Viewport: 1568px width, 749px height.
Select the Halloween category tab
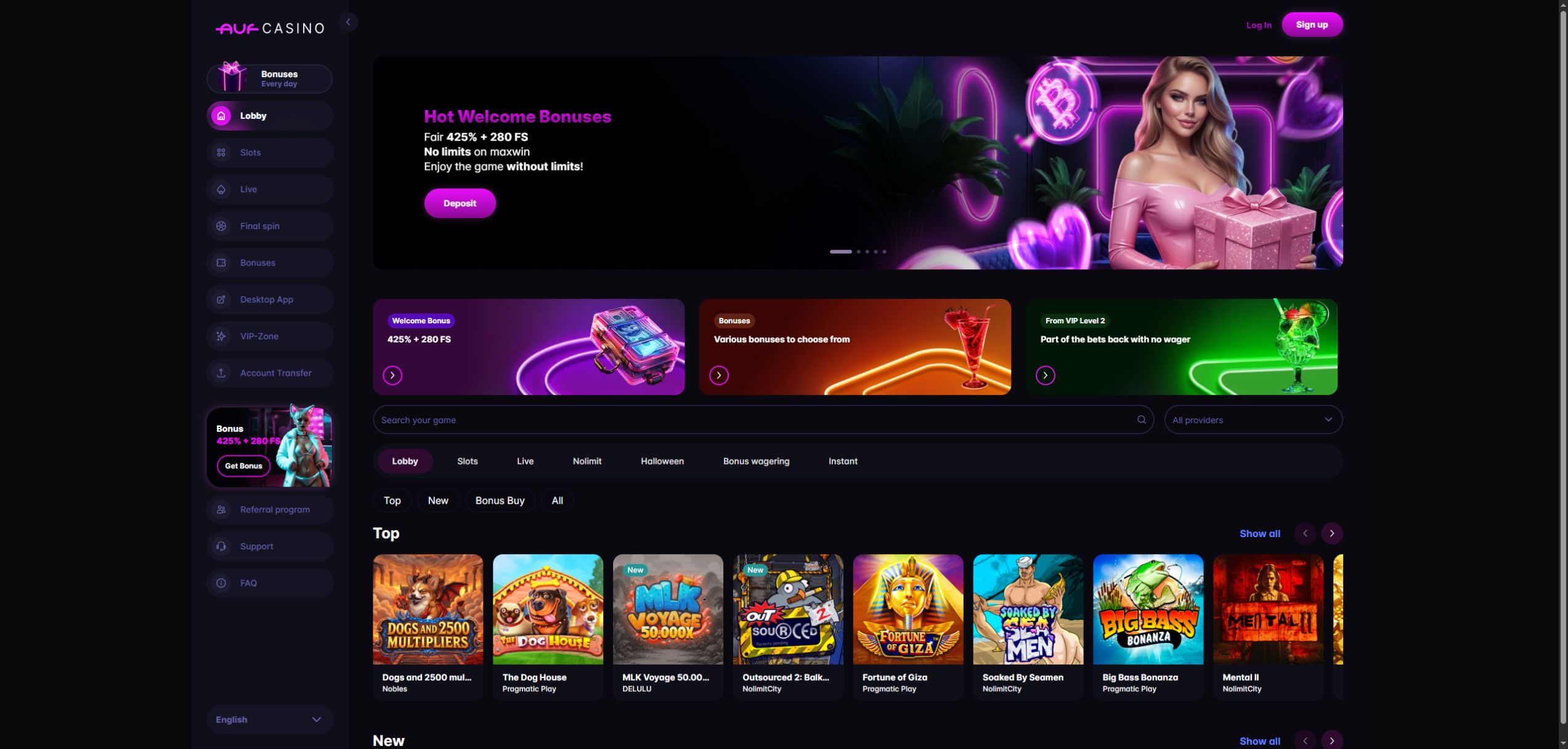tap(662, 461)
